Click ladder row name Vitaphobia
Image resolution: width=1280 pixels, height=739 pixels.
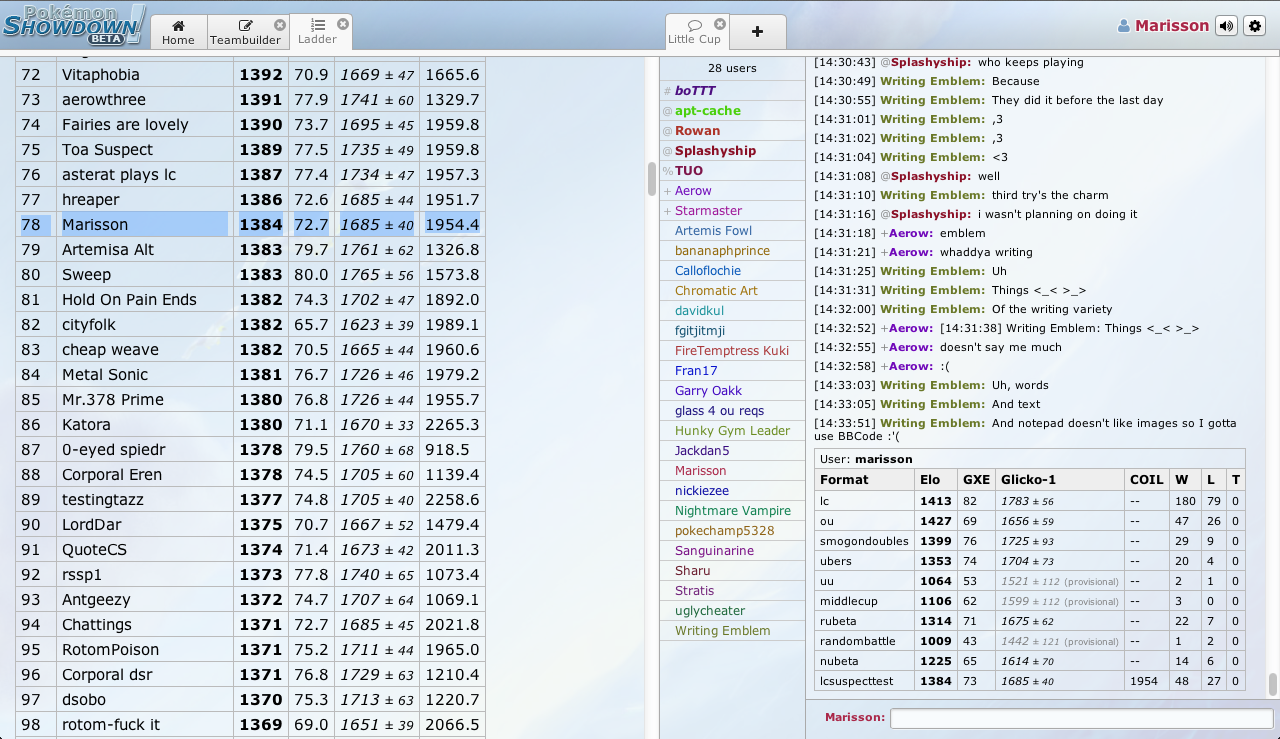click(x=101, y=75)
